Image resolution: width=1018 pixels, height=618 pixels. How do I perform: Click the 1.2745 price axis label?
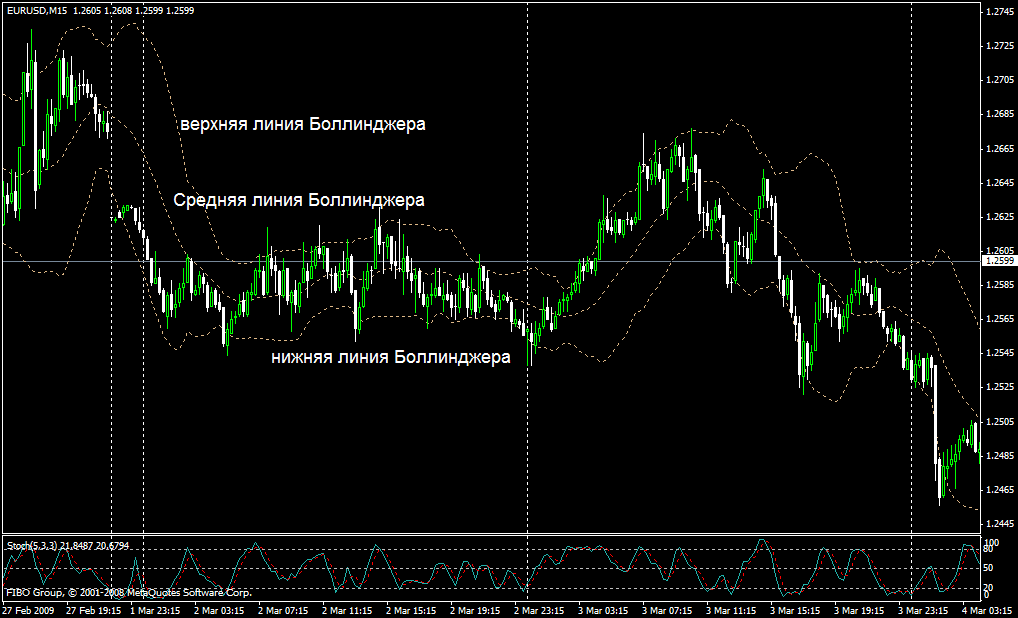pos(999,12)
